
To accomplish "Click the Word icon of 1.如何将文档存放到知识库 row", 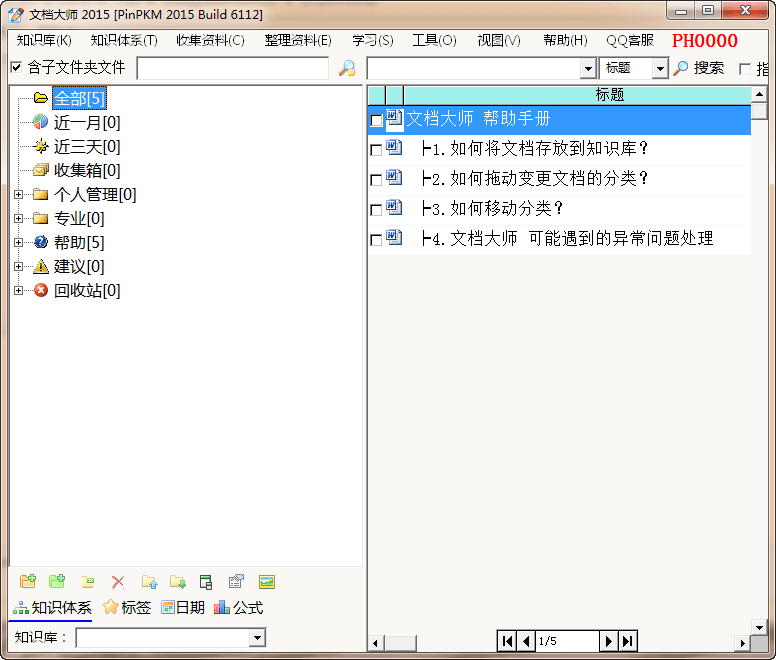I will 394,147.
